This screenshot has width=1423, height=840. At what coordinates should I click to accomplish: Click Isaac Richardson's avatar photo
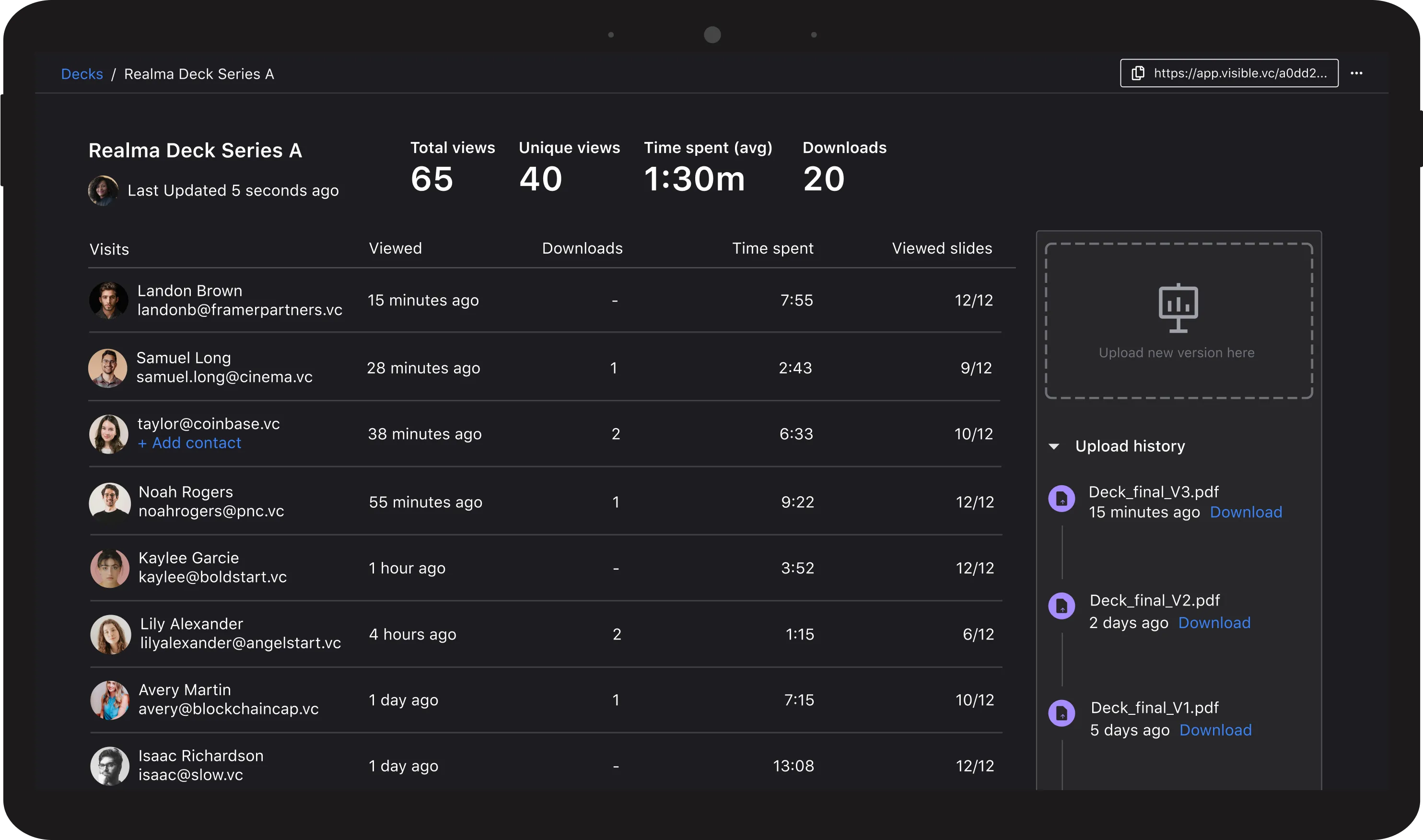[110, 766]
